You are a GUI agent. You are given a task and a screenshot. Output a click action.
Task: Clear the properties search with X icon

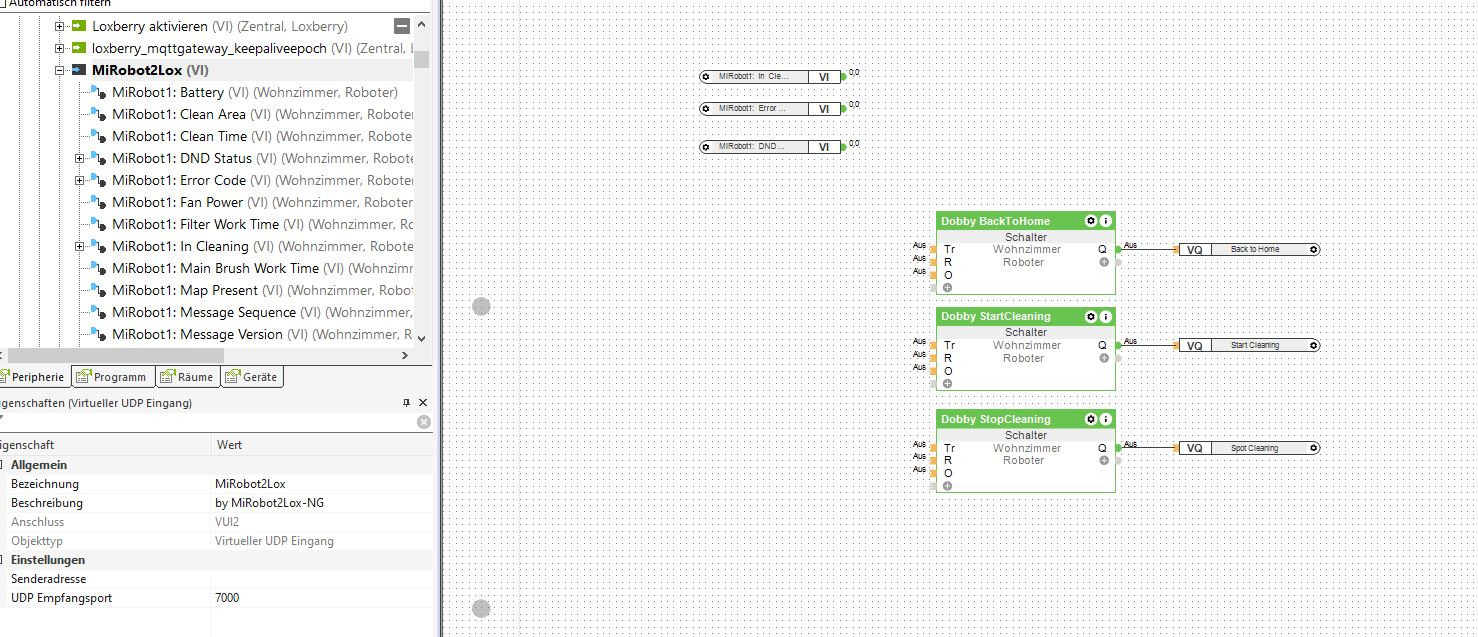pos(424,422)
